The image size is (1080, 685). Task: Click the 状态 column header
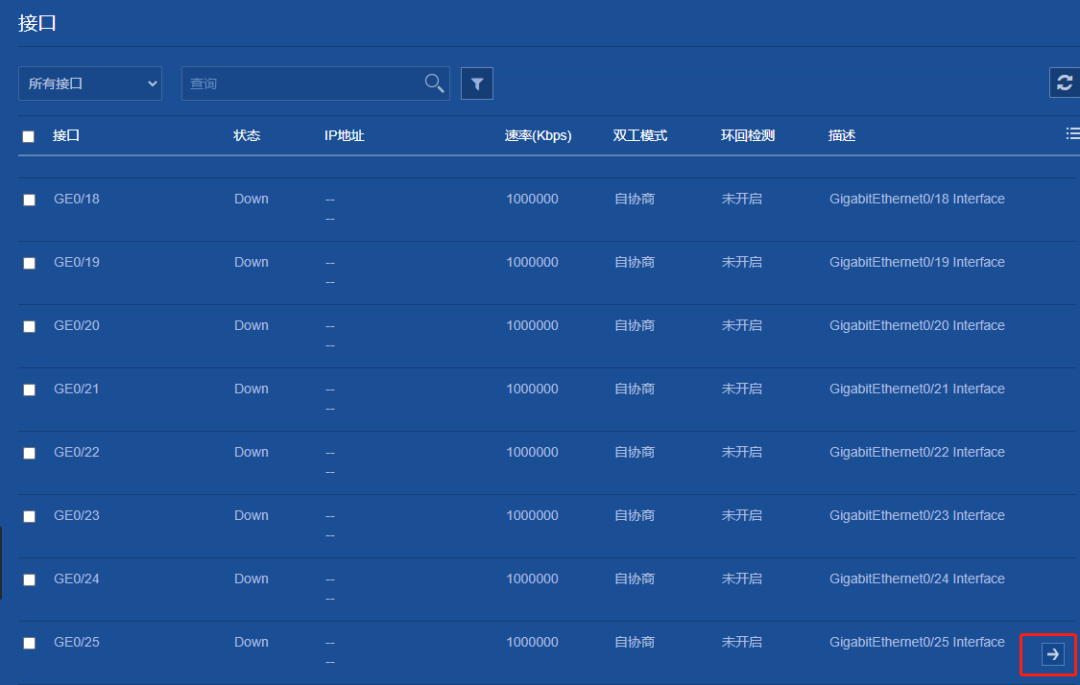point(247,136)
